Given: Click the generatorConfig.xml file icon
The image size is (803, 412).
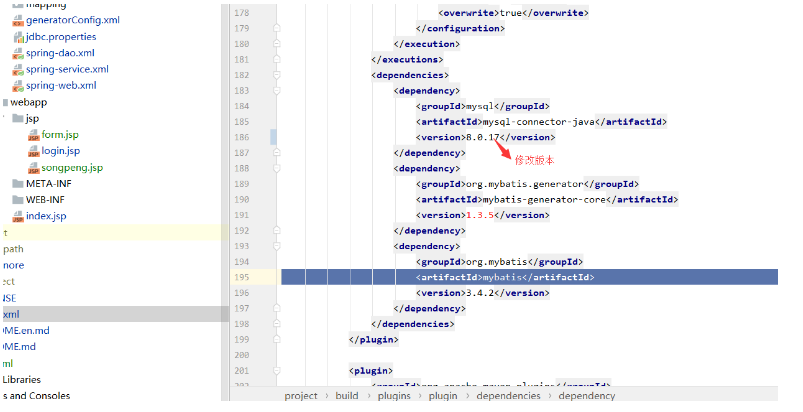Looking at the screenshot, I should (x=18, y=20).
